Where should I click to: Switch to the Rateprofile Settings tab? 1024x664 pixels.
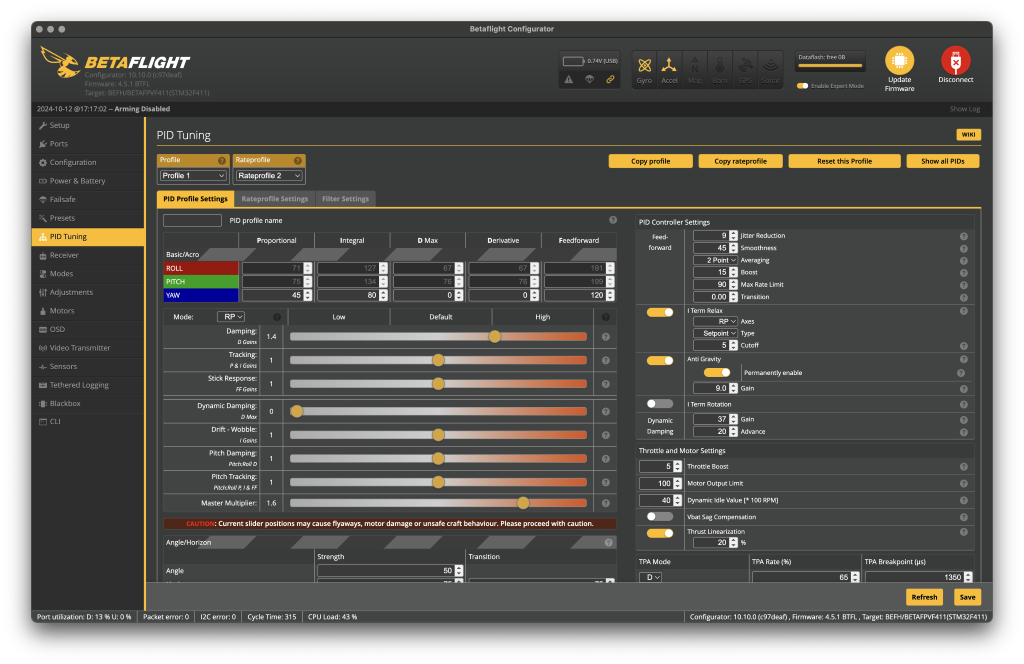click(x=275, y=199)
